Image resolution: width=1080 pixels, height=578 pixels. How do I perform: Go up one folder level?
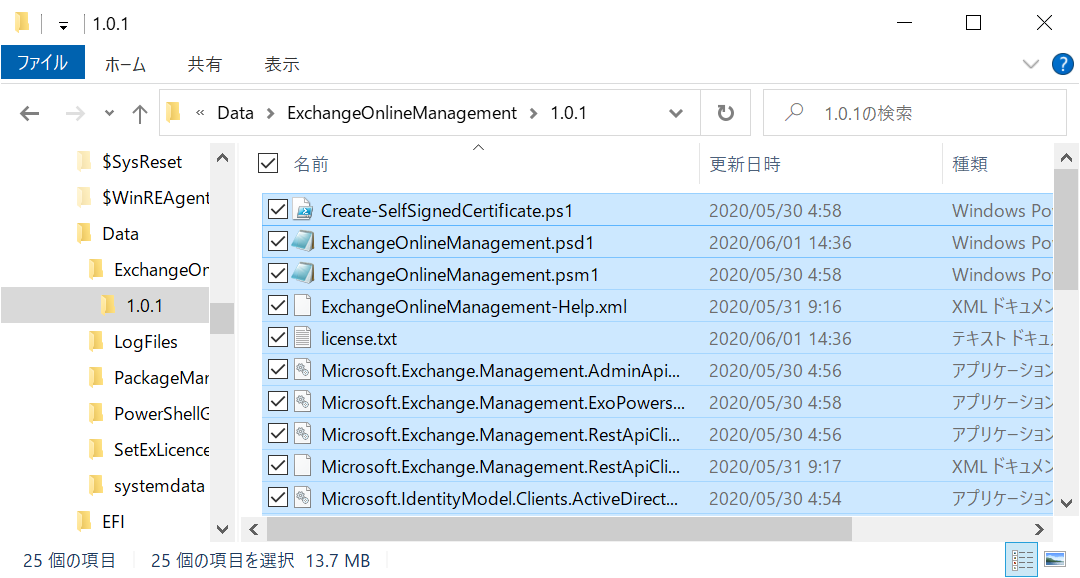[x=140, y=113]
